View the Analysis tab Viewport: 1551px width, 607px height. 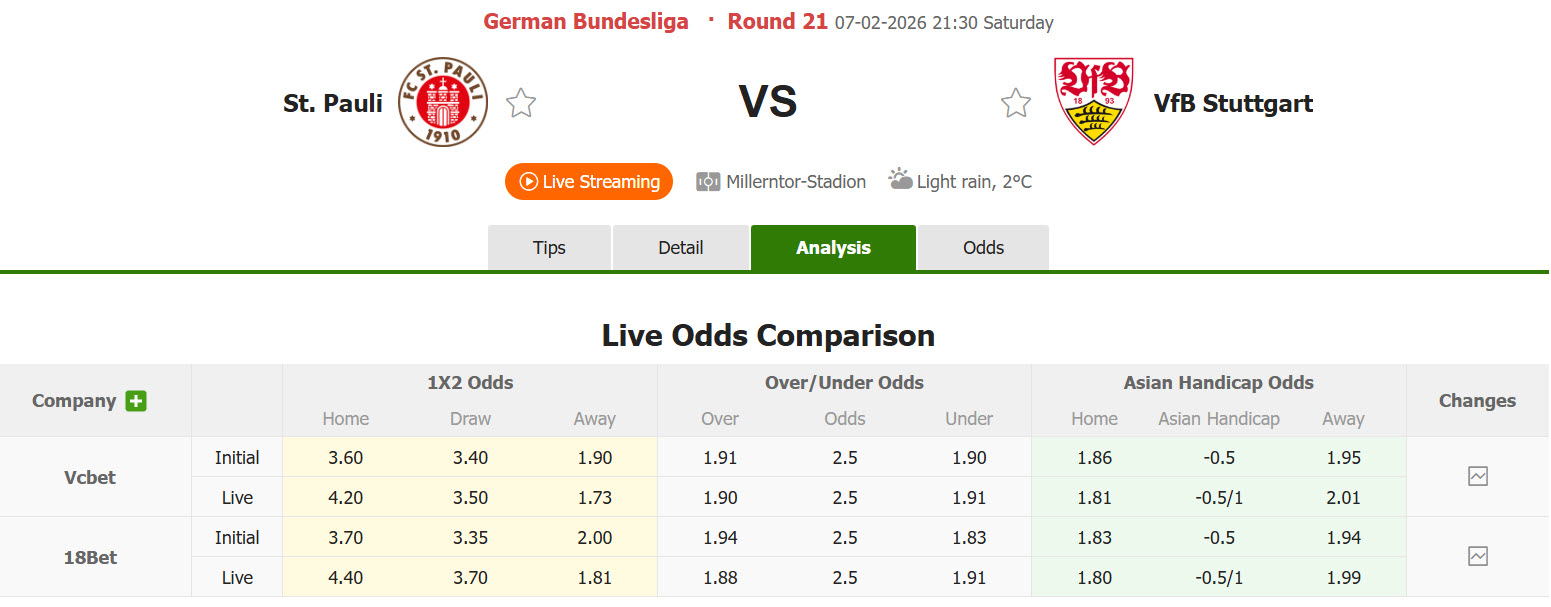(833, 247)
